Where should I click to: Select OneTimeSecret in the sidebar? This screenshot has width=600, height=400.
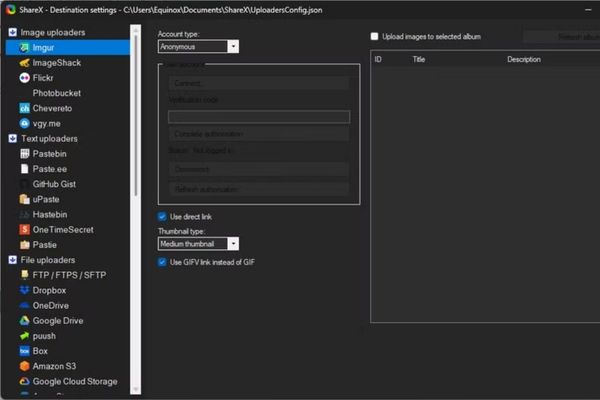tap(62, 229)
